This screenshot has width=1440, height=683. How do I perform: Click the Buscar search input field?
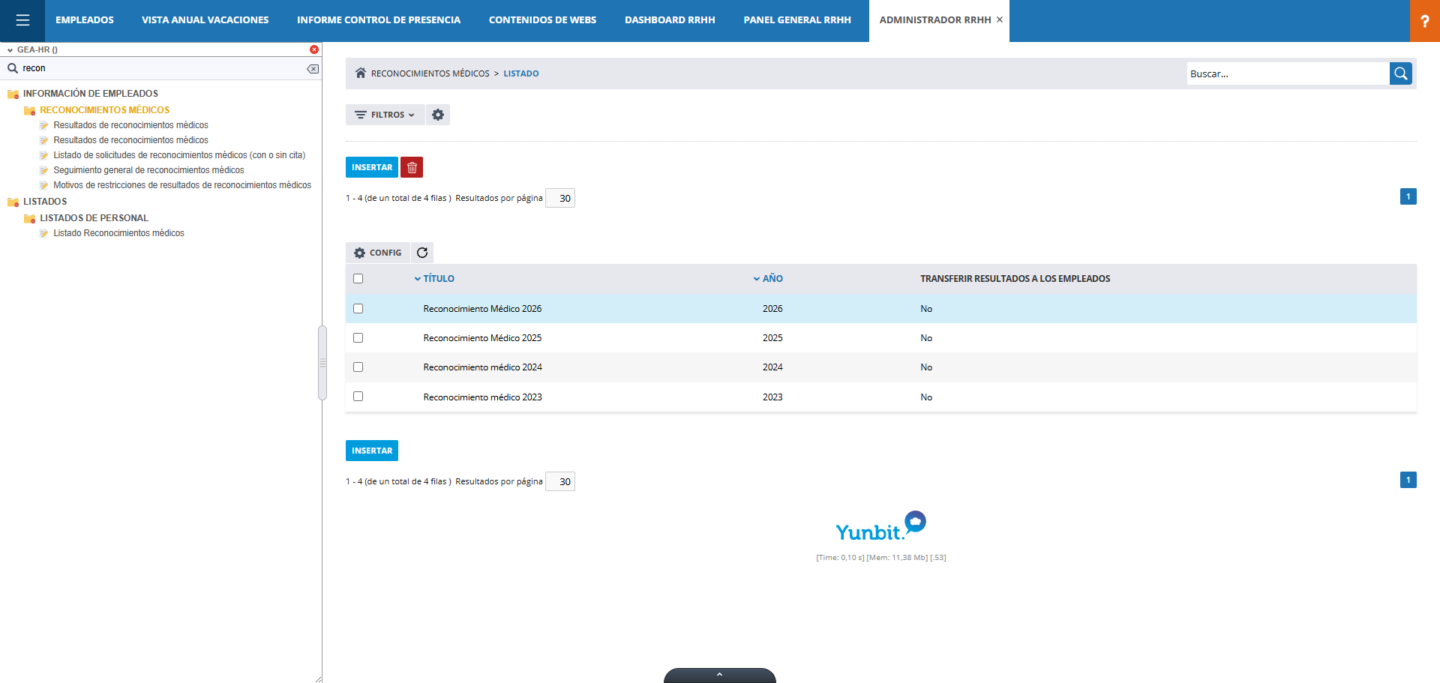coord(1288,73)
